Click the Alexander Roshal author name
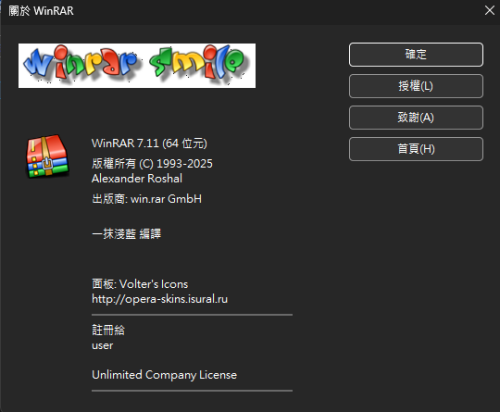500x412 pixels. (137, 179)
